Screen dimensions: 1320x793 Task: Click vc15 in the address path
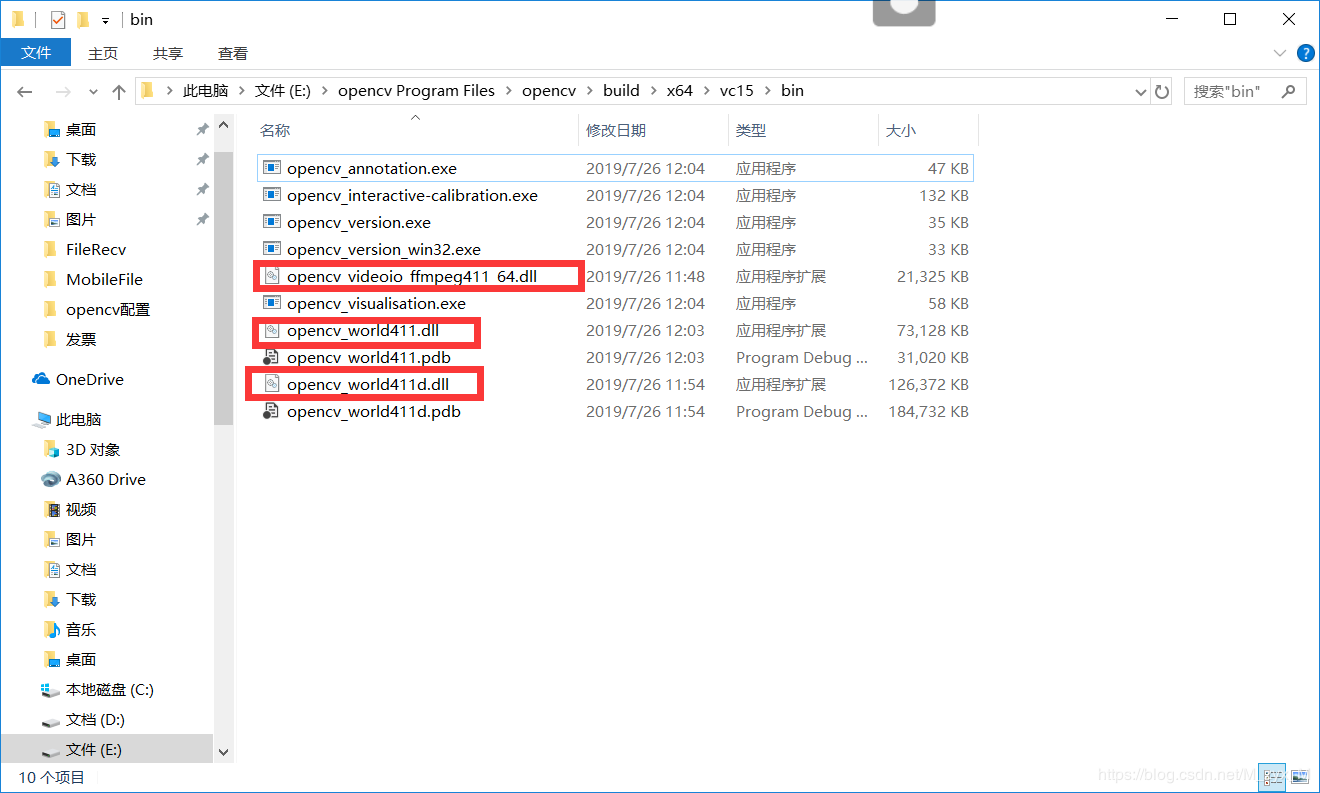[736, 90]
